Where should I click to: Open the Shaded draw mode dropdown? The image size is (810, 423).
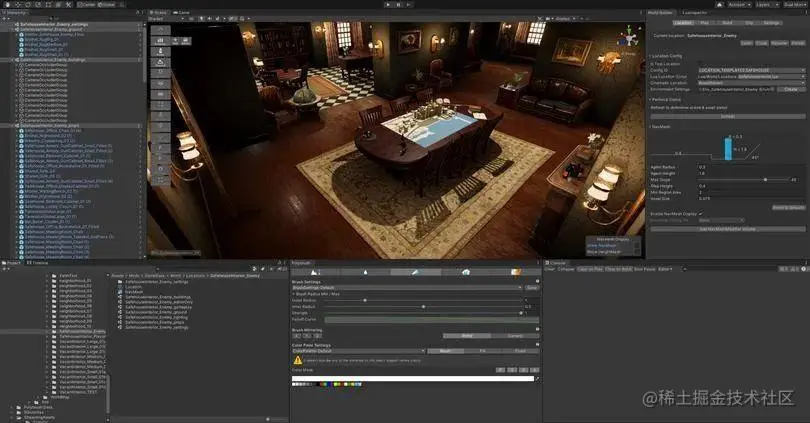pyautogui.click(x=166, y=19)
